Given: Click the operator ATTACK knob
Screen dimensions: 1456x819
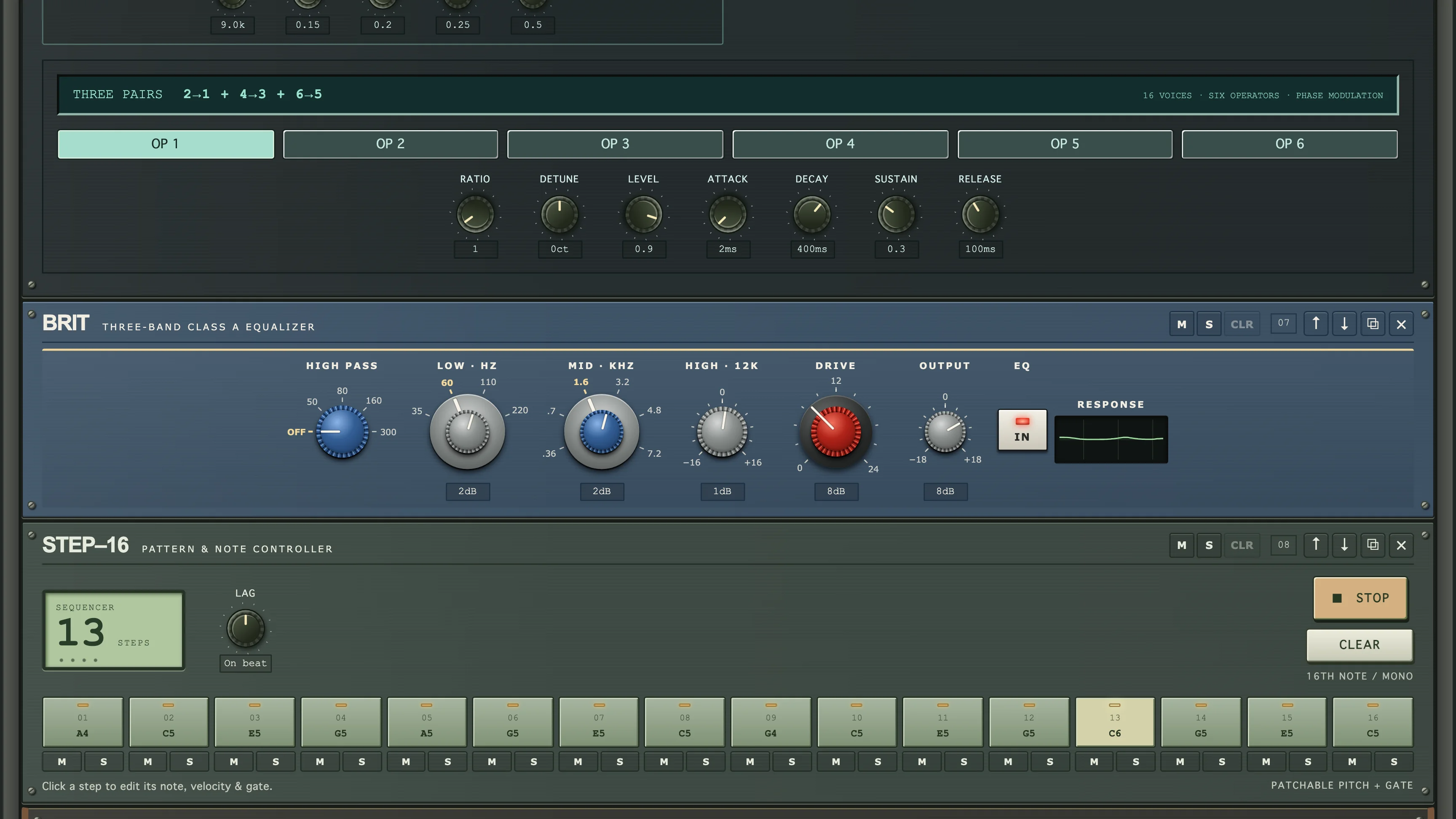Looking at the screenshot, I should pos(728,215).
